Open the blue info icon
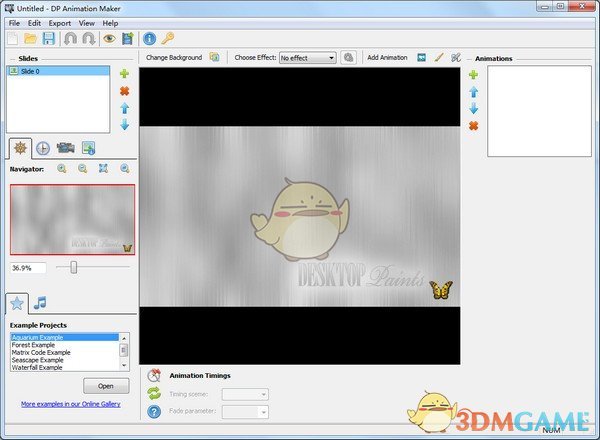The image size is (600, 440). 149,39
